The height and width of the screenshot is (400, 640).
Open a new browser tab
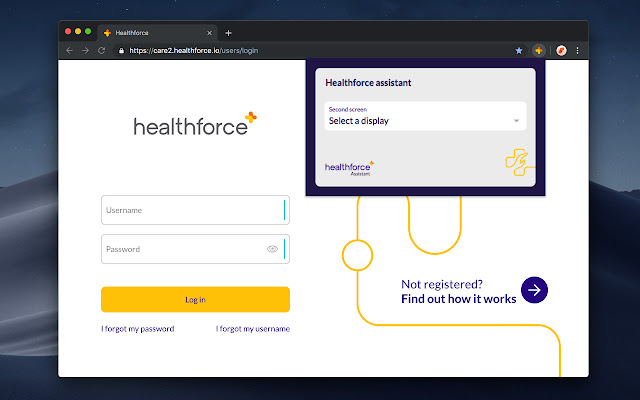pos(228,33)
